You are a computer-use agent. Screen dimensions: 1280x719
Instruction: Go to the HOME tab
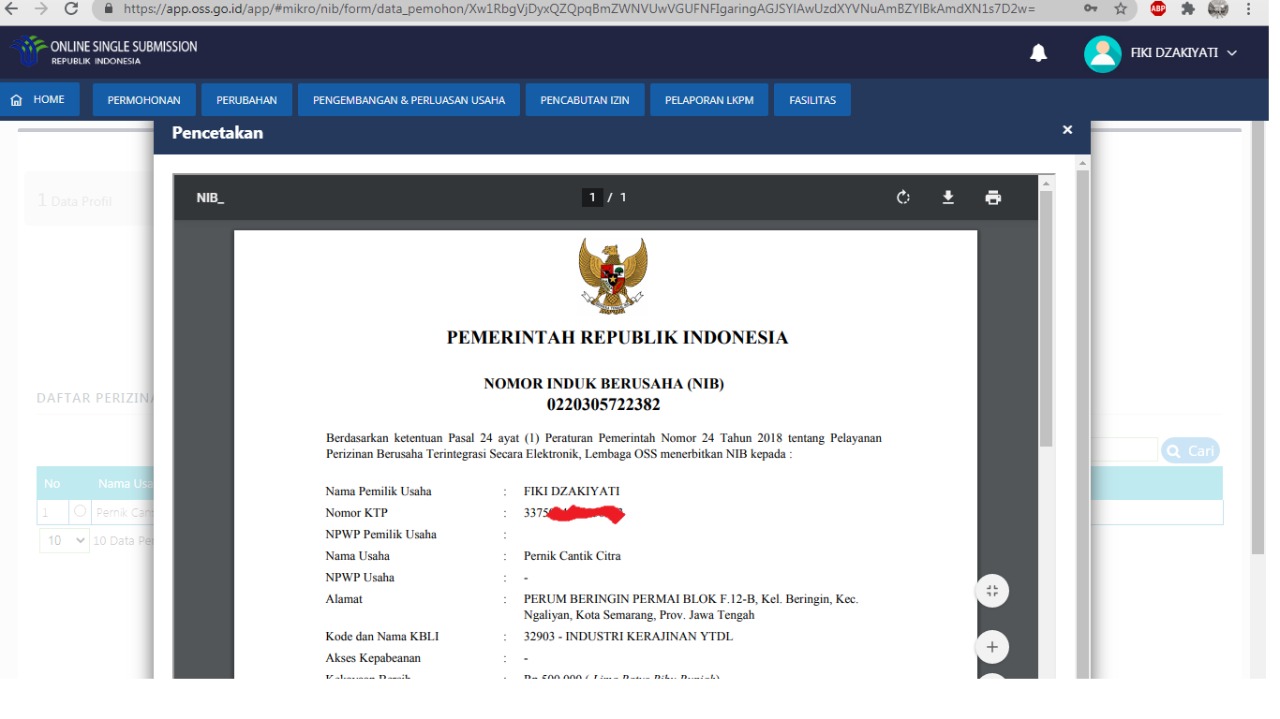click(x=40, y=100)
